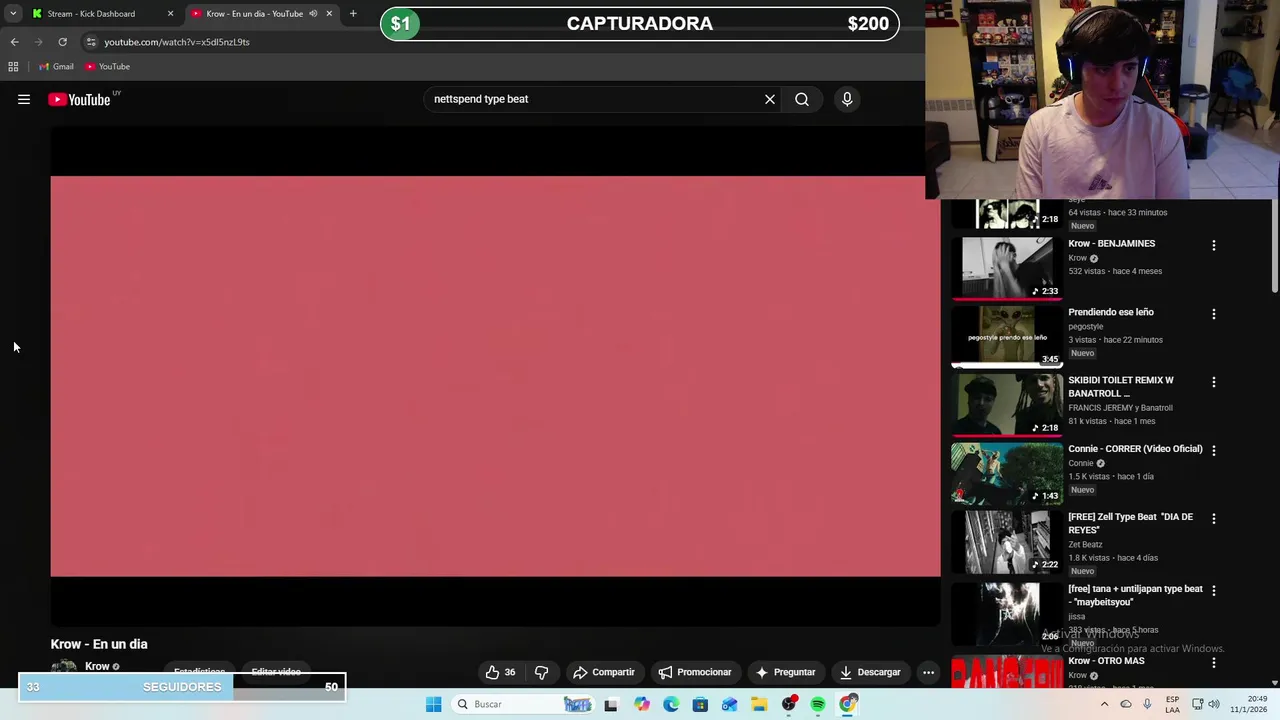1280x720 pixels.
Task: Go back in browser history
Action: (x=14, y=42)
